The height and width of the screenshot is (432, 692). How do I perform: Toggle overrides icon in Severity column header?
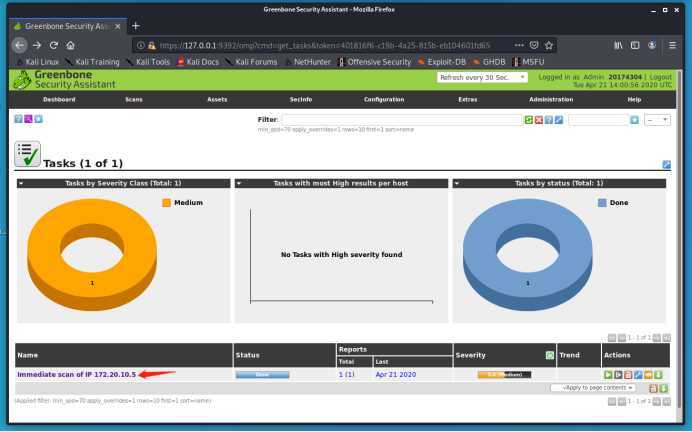click(549, 355)
